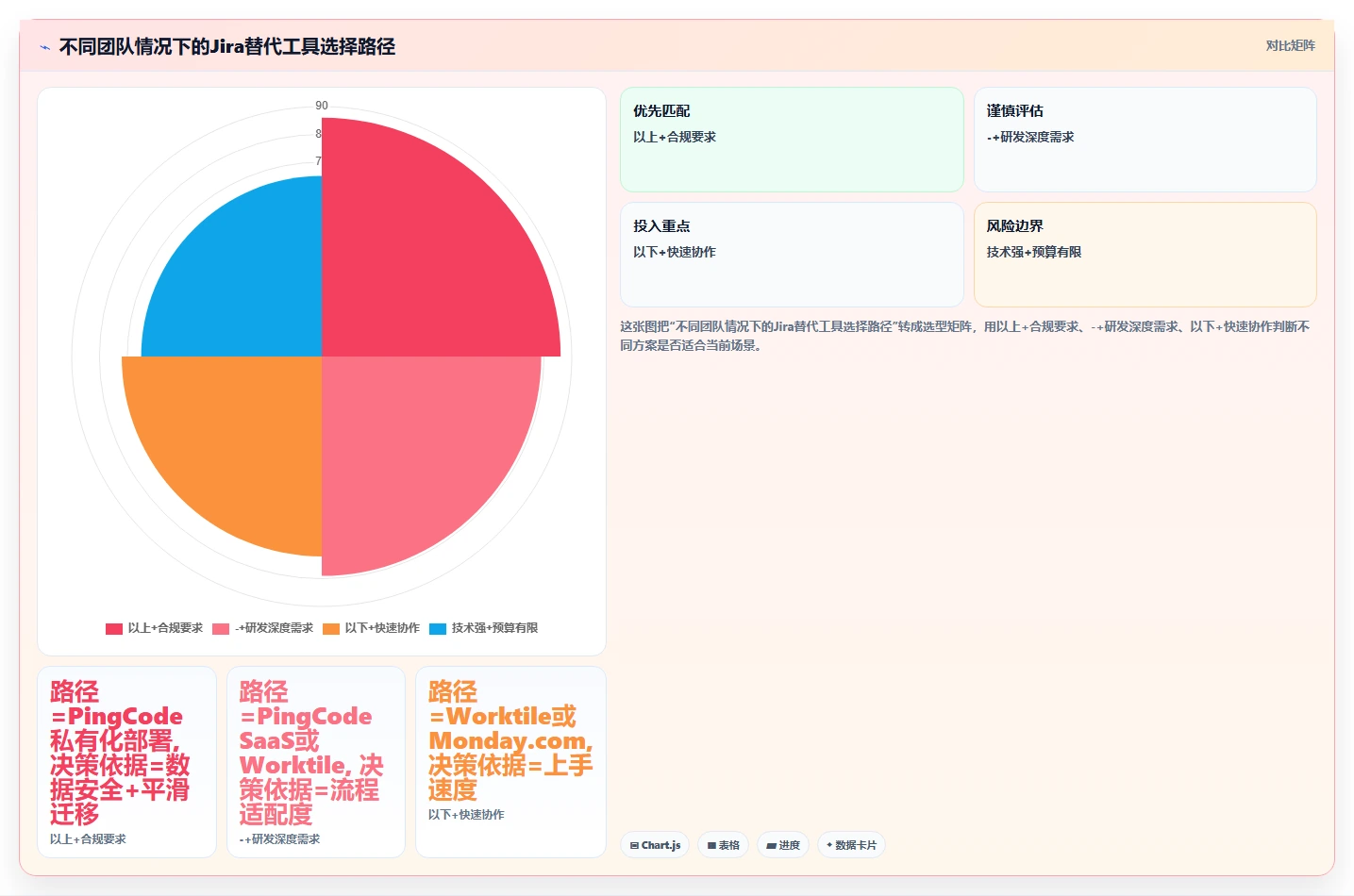Click the icon inside the 数据卡片 tag

point(829,845)
